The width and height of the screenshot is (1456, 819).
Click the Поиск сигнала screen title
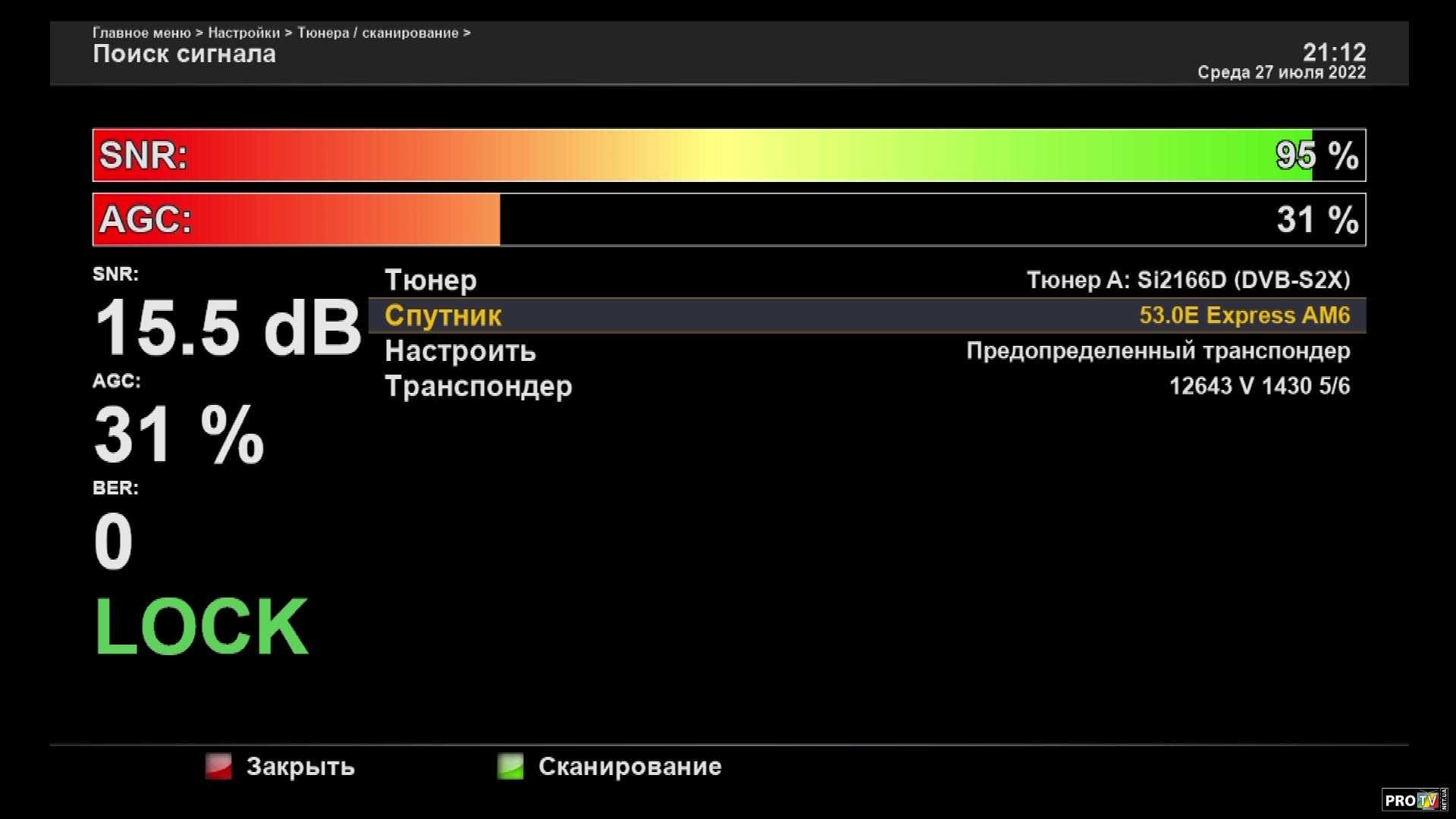tap(184, 54)
